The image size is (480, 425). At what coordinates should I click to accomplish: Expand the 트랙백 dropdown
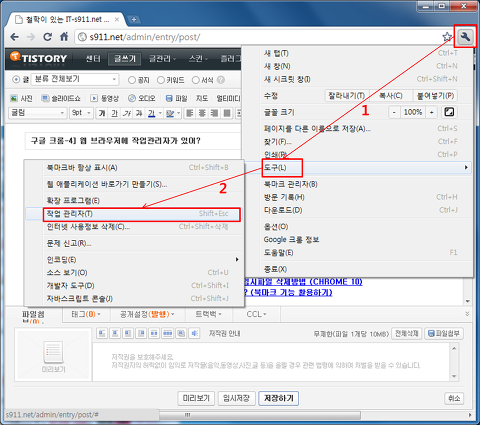(x=208, y=314)
